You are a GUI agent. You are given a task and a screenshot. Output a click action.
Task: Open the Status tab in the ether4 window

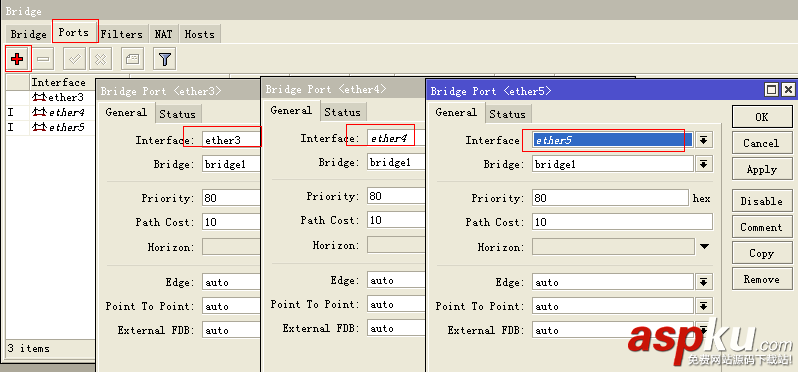343,112
